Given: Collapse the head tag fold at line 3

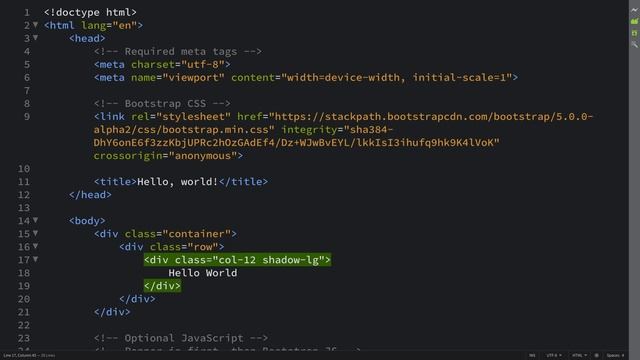Looking at the screenshot, I should point(36,38).
